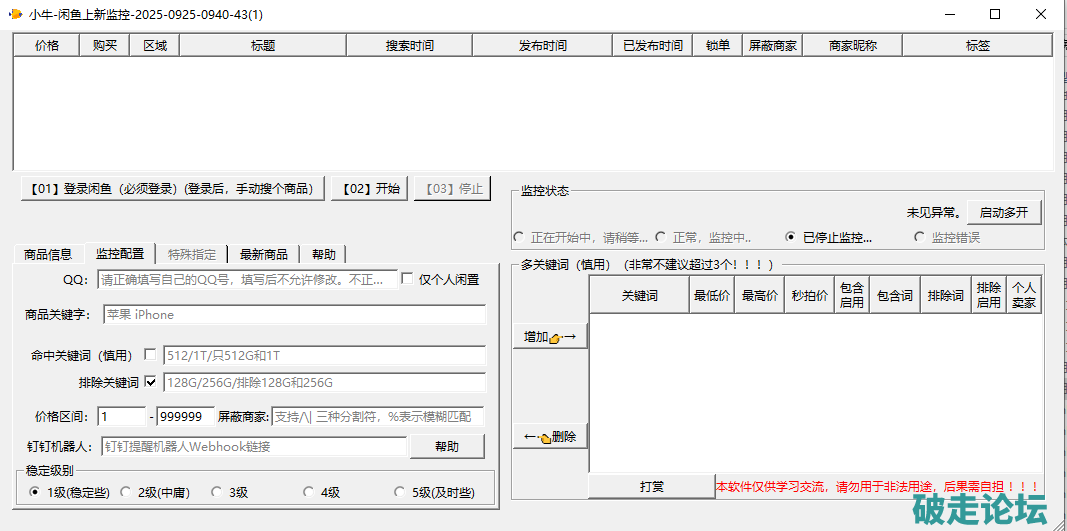This screenshot has width=1067, height=531.
Task: Open the 帮助 tab
Action: [x=323, y=254]
